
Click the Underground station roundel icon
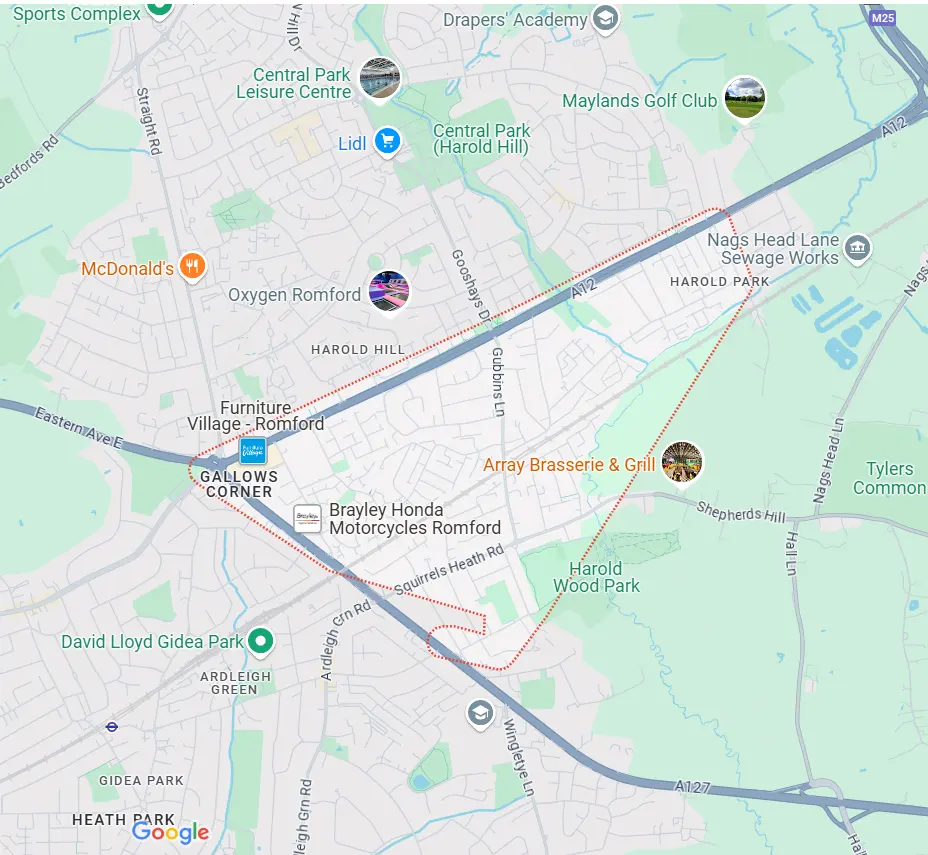112,727
